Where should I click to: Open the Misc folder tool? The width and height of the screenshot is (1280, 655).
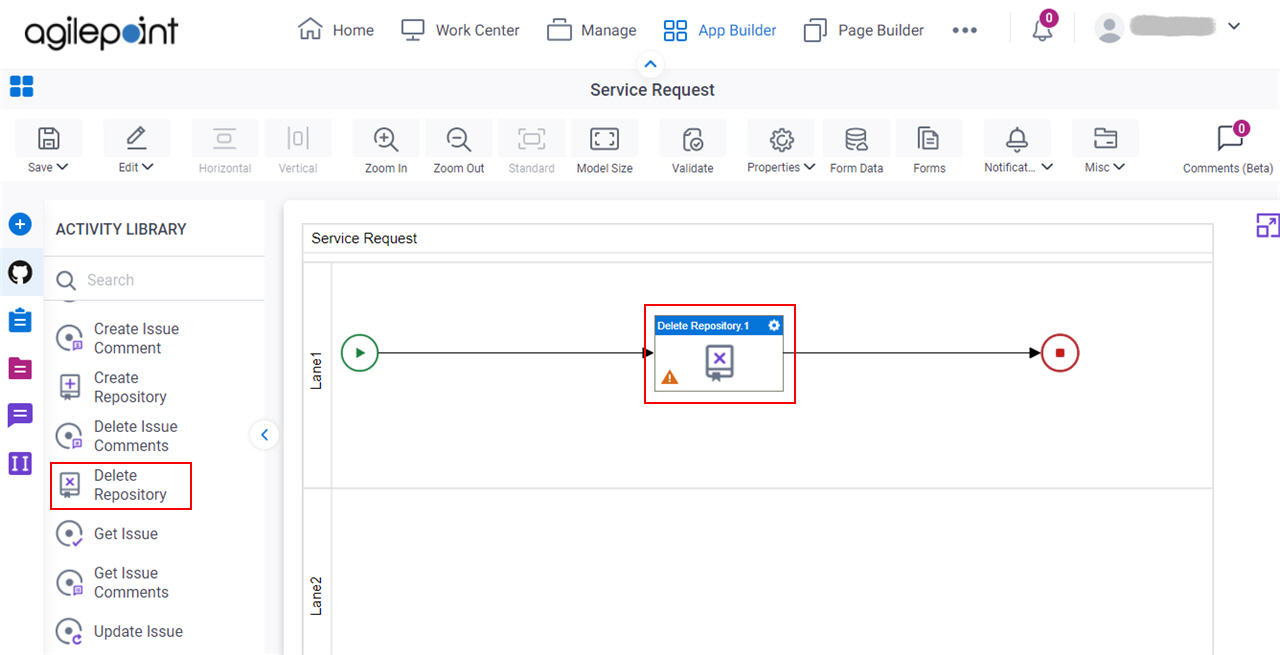point(1105,138)
